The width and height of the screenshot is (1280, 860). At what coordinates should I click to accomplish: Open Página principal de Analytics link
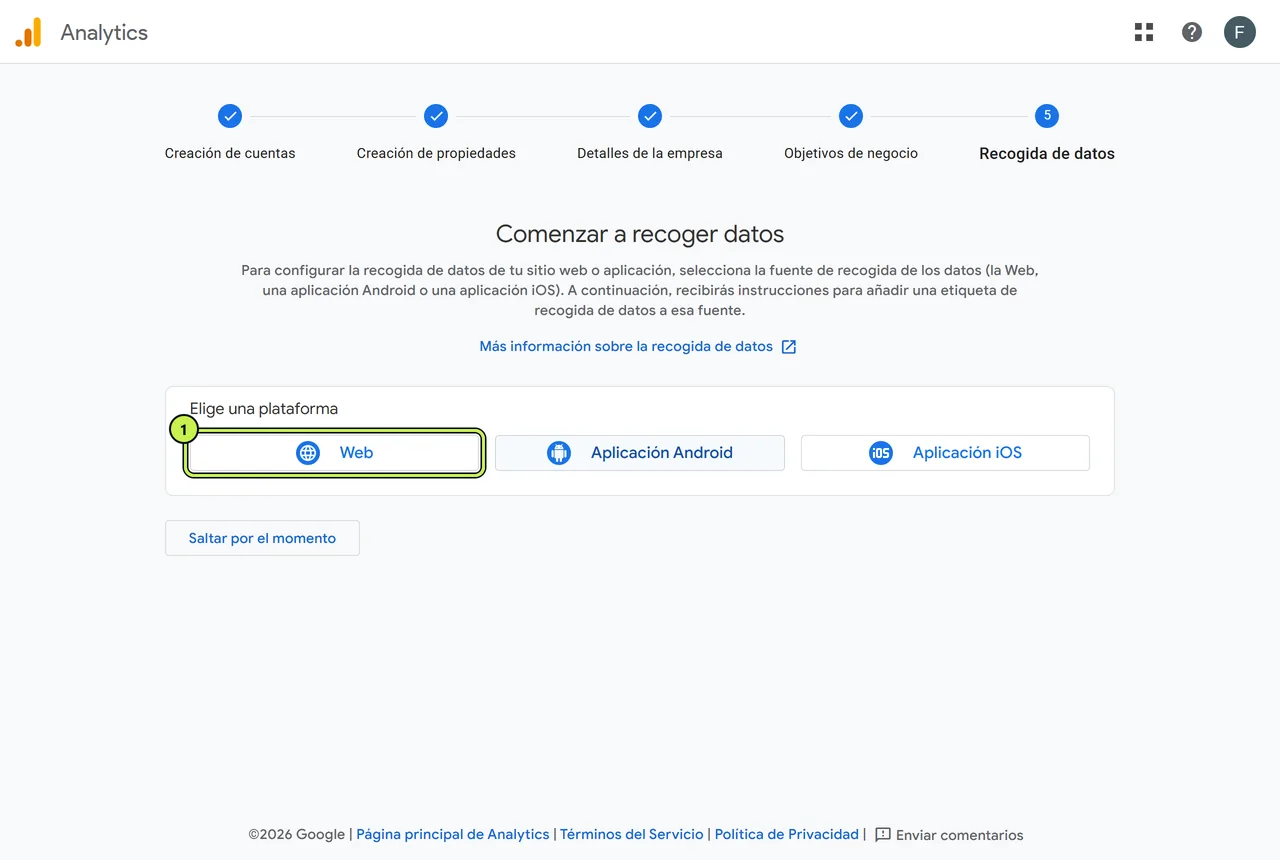click(x=453, y=834)
